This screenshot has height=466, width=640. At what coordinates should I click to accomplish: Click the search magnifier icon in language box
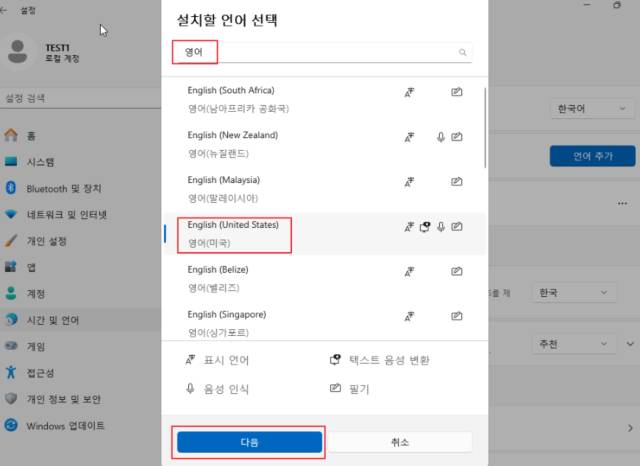pos(462,52)
